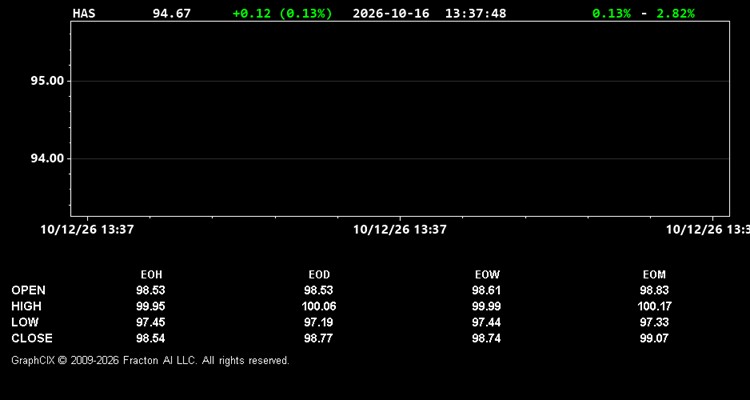Click EOH low value 97.45
This screenshot has height=400, width=750.
[x=151, y=322]
